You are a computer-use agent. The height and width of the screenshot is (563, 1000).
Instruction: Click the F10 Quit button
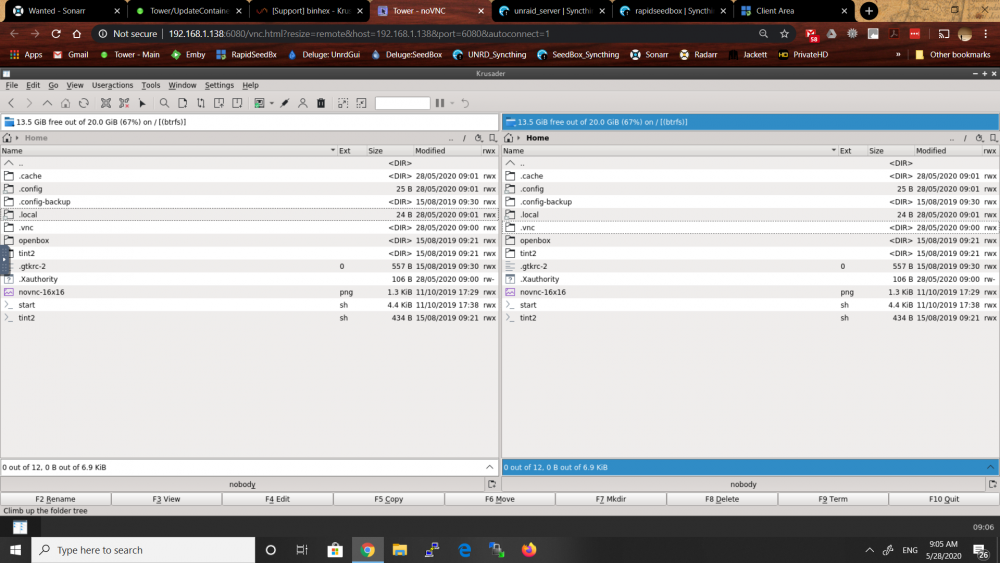(944, 499)
